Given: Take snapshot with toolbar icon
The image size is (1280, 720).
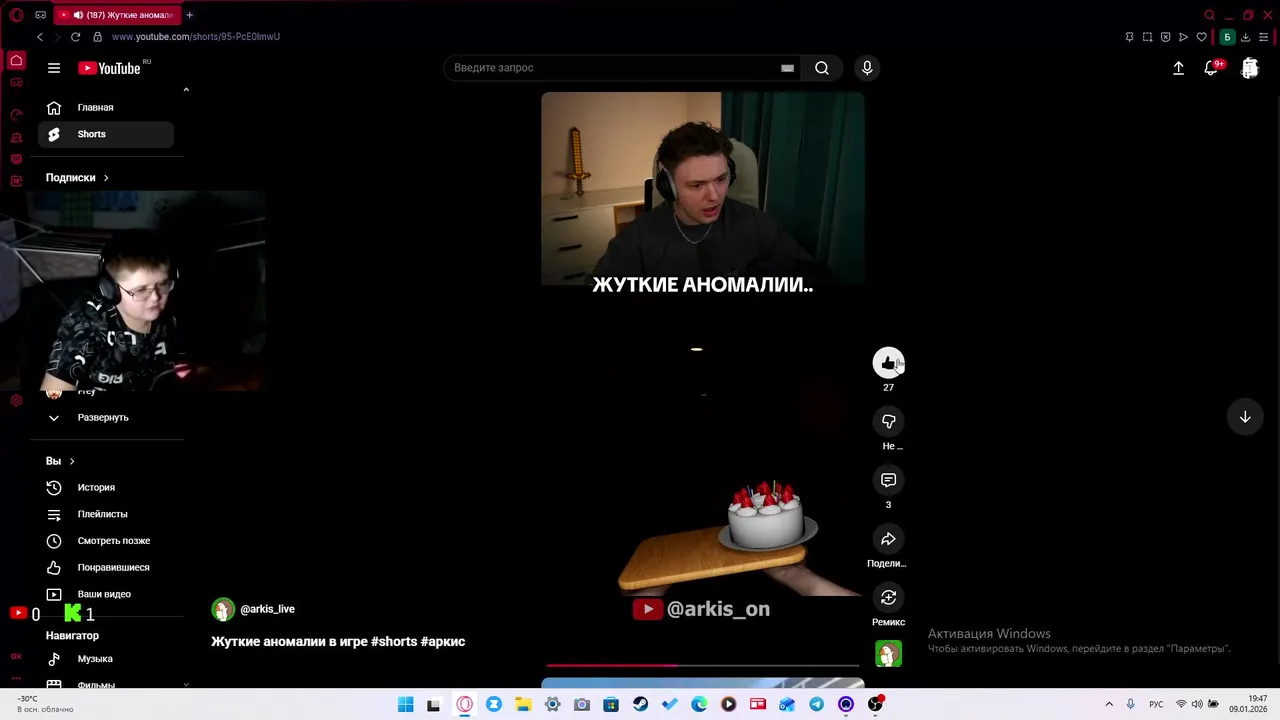Looking at the screenshot, I should pos(1147,37).
